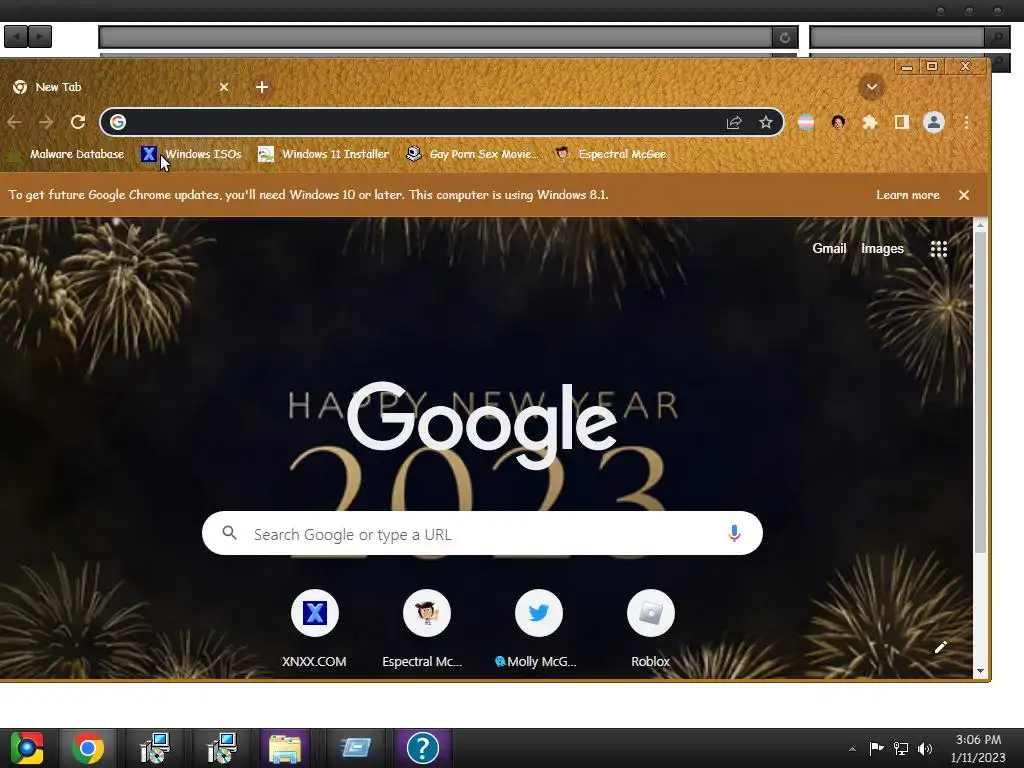Click back arrow in background window

coord(16,37)
